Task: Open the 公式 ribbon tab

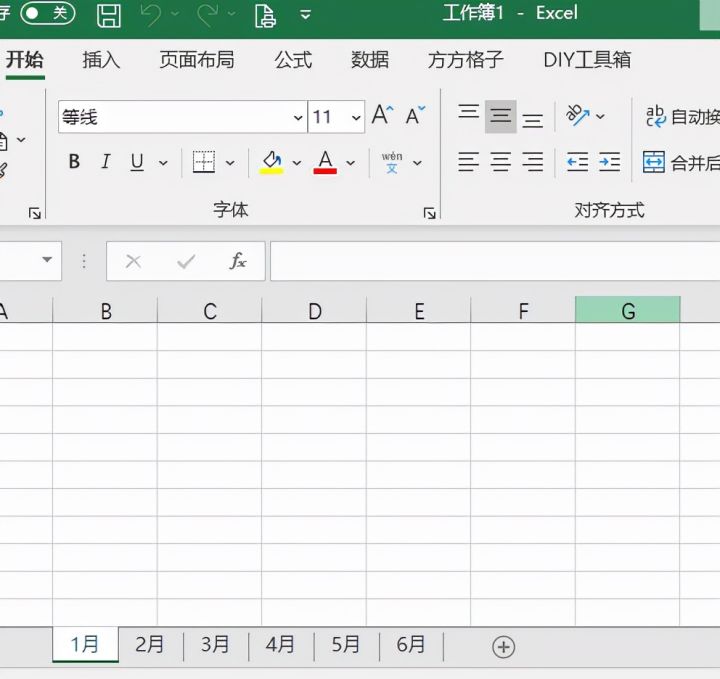Action: (x=293, y=60)
